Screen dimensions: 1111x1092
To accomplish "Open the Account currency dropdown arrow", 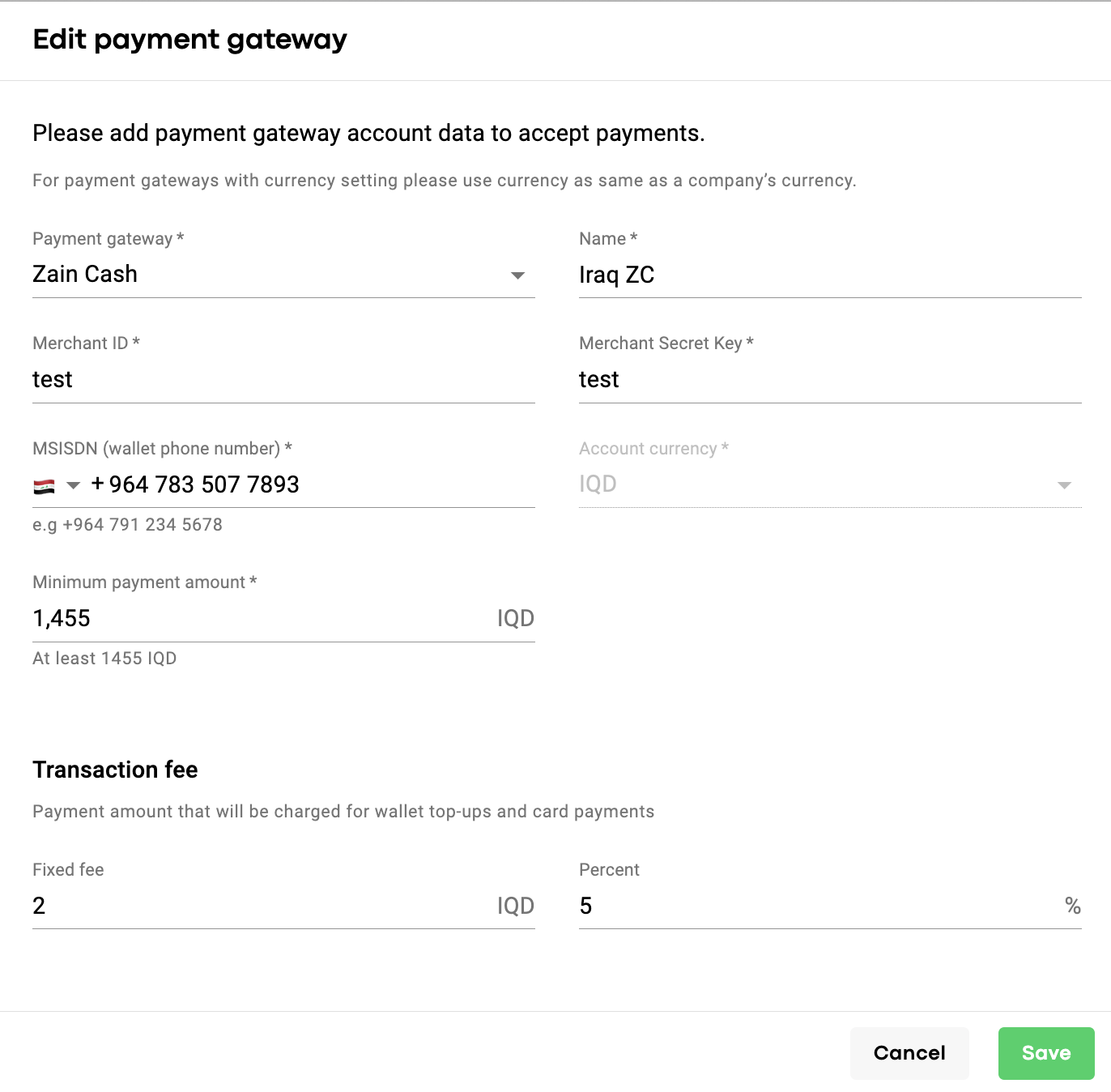I will pos(1064,485).
